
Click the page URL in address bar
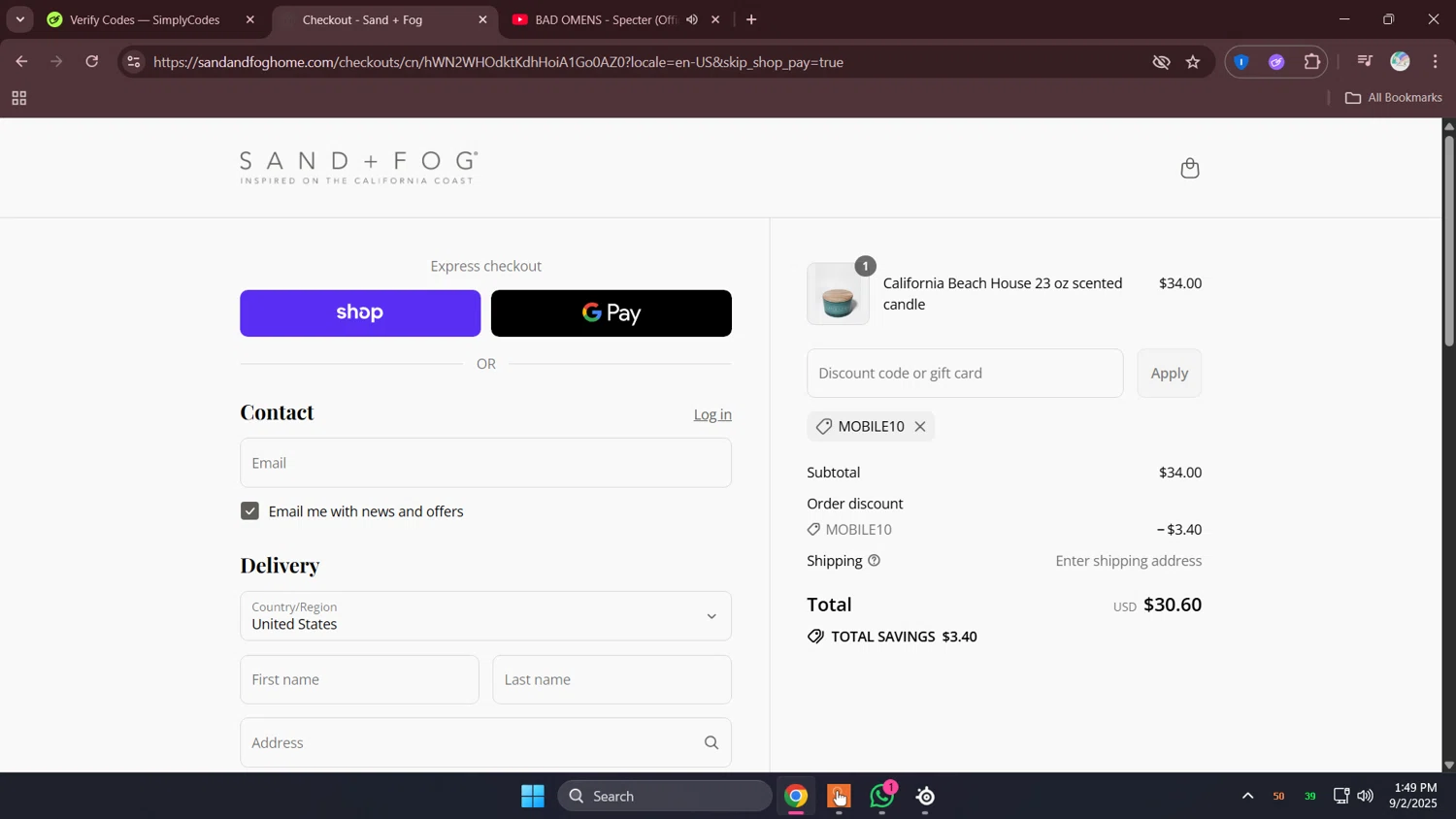click(498, 62)
